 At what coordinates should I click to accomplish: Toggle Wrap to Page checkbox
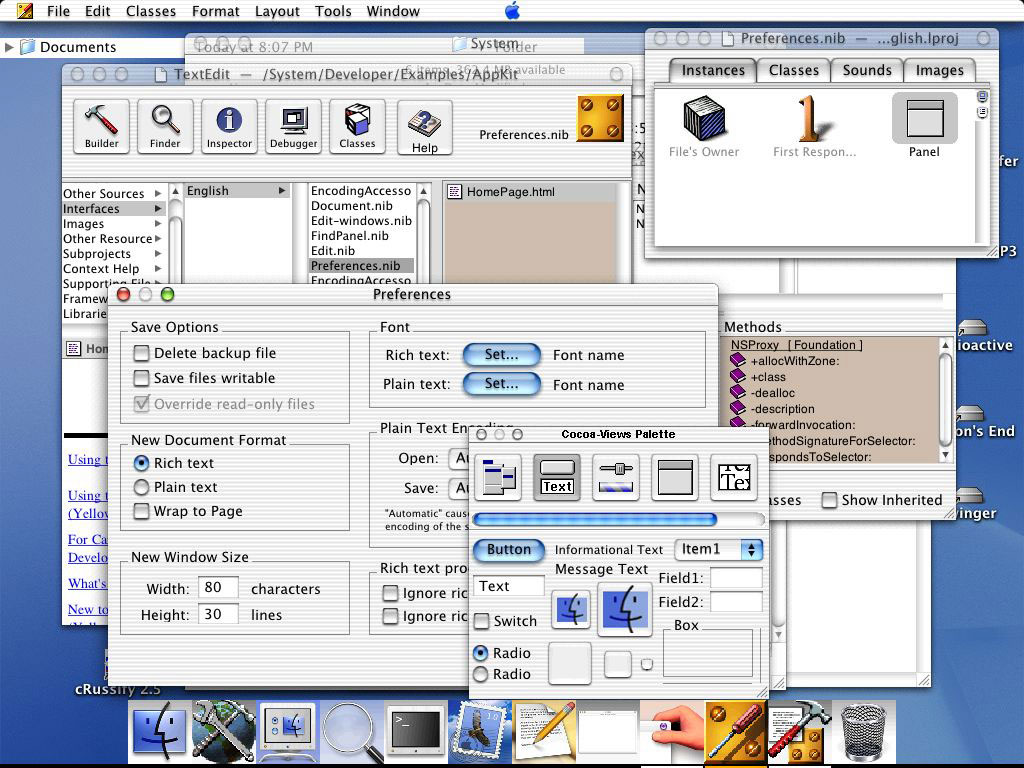pos(141,511)
